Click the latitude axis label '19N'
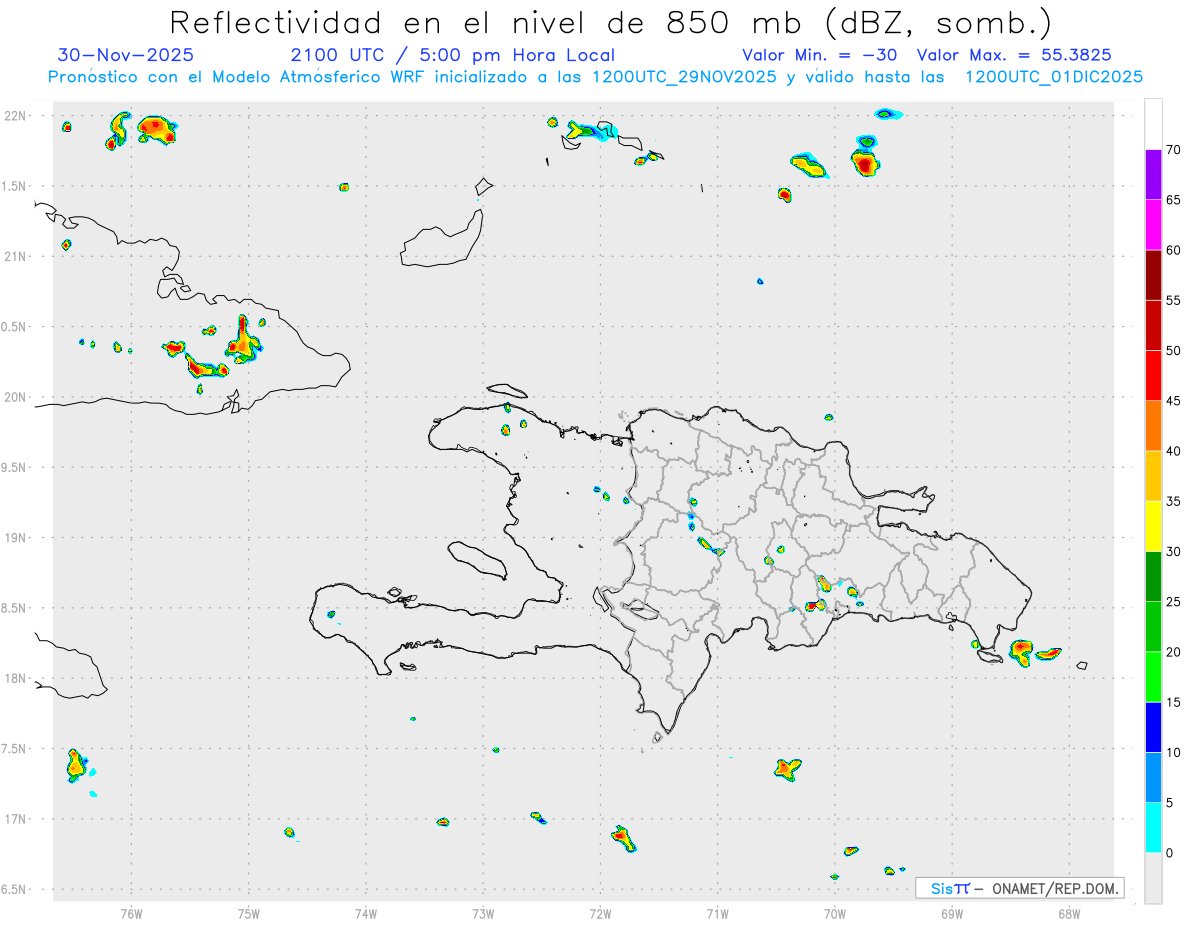The image size is (1200, 927). point(16,538)
